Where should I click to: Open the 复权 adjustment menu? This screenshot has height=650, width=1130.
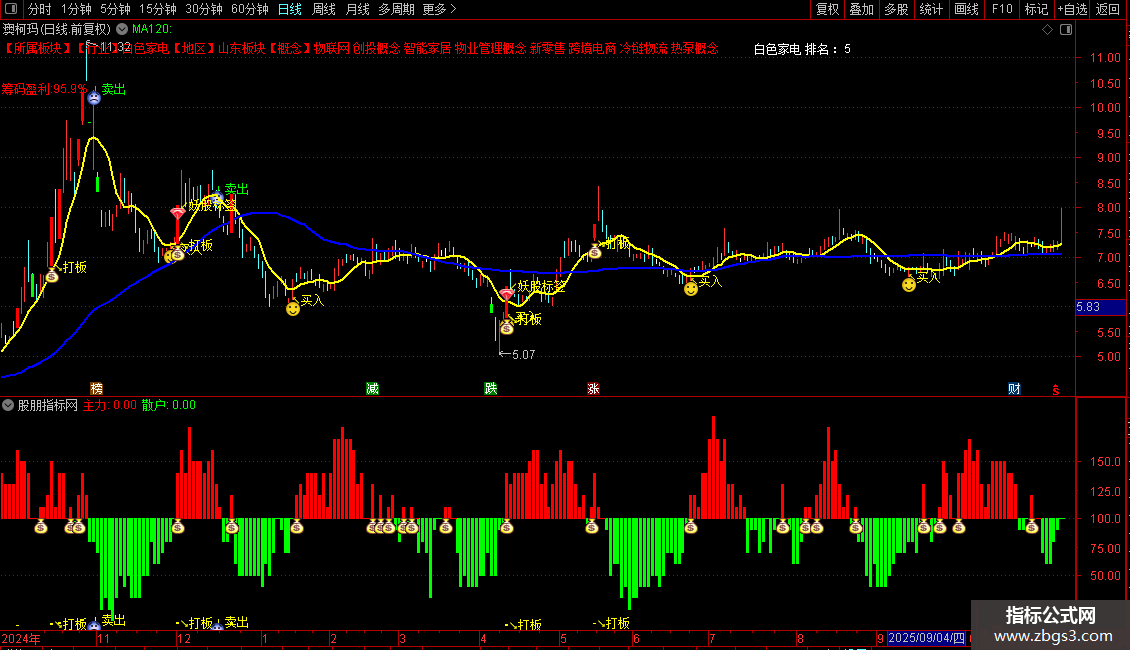point(827,9)
